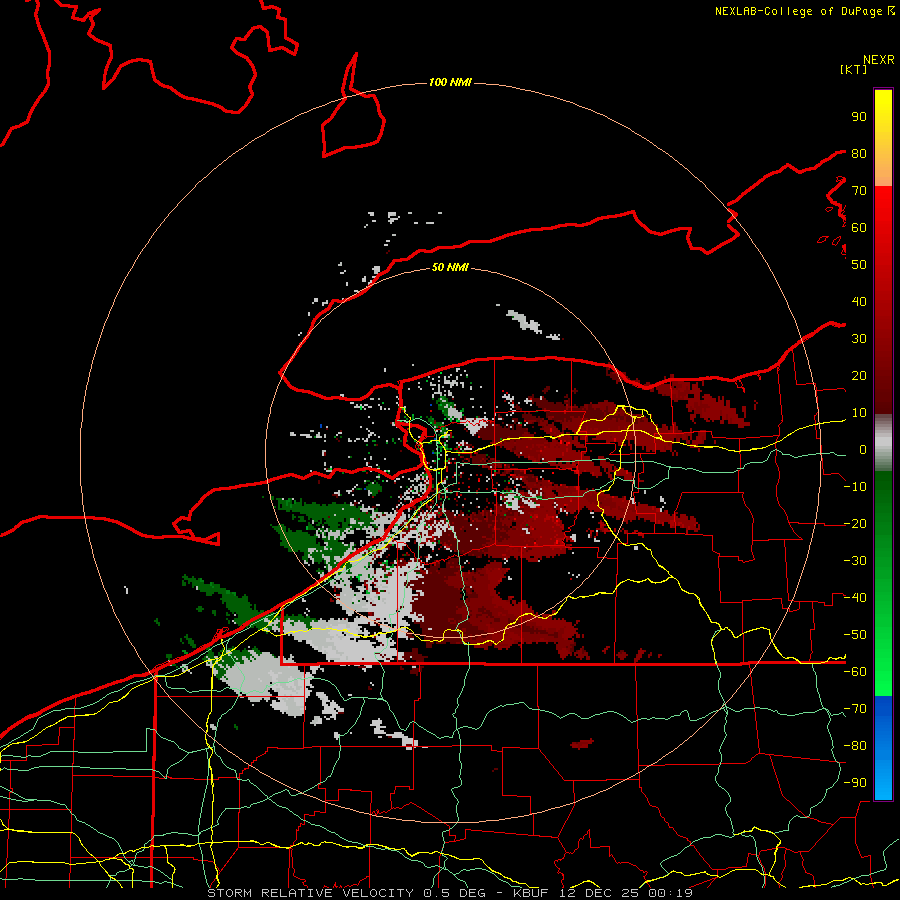Select the -80 value on velocity scale
This screenshot has height=900, width=900.
[x=855, y=746]
